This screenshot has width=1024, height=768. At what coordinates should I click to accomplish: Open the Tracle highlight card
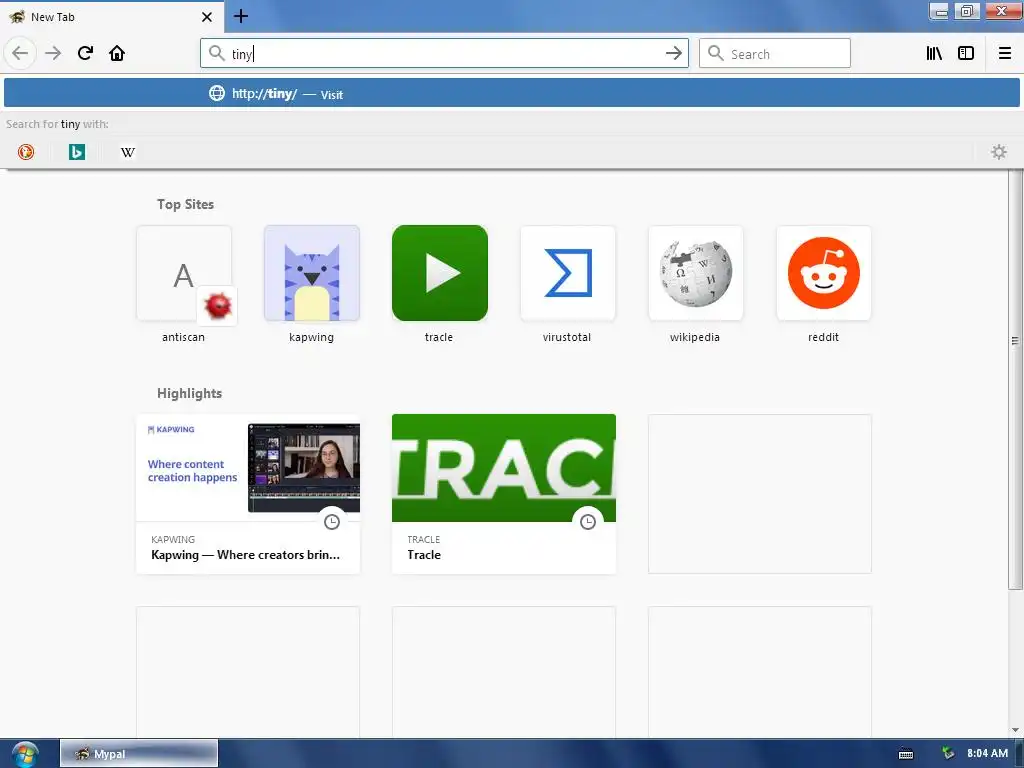(504, 494)
